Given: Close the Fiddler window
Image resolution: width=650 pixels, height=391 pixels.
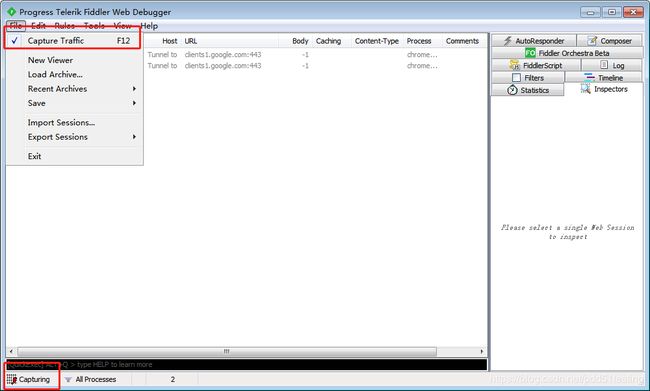Looking at the screenshot, I should coord(633,12).
